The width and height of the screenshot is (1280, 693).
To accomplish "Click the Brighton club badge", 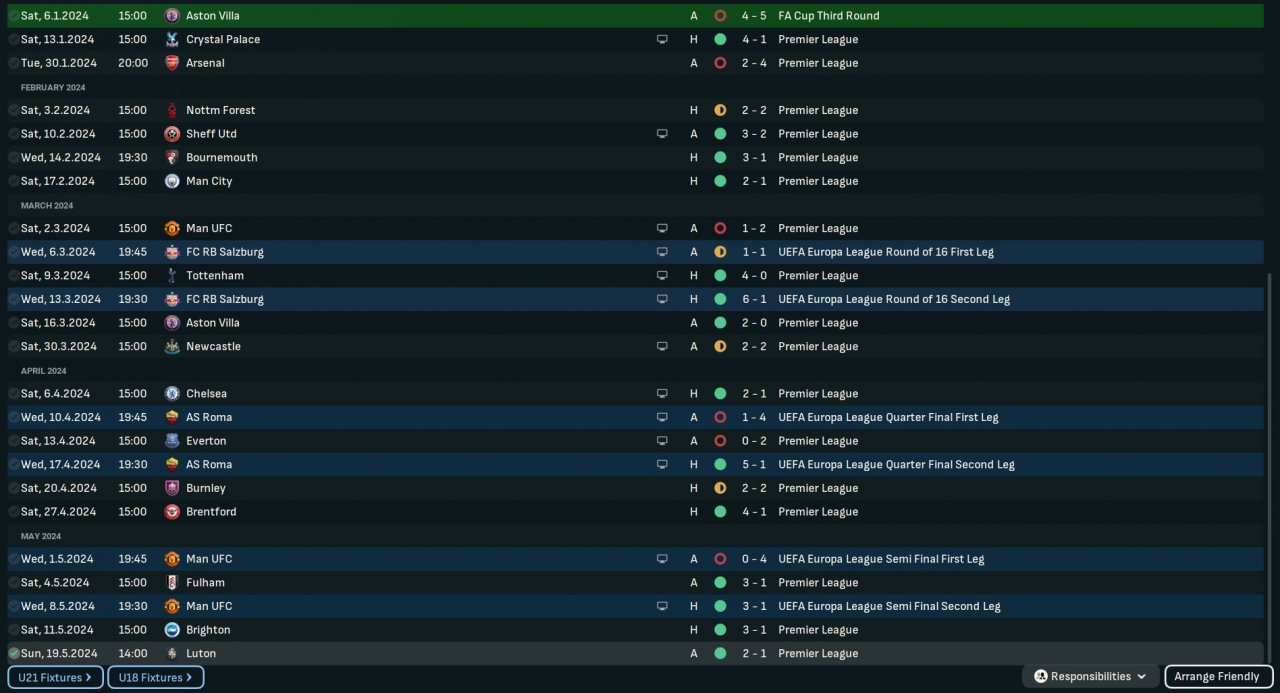I will pos(172,630).
